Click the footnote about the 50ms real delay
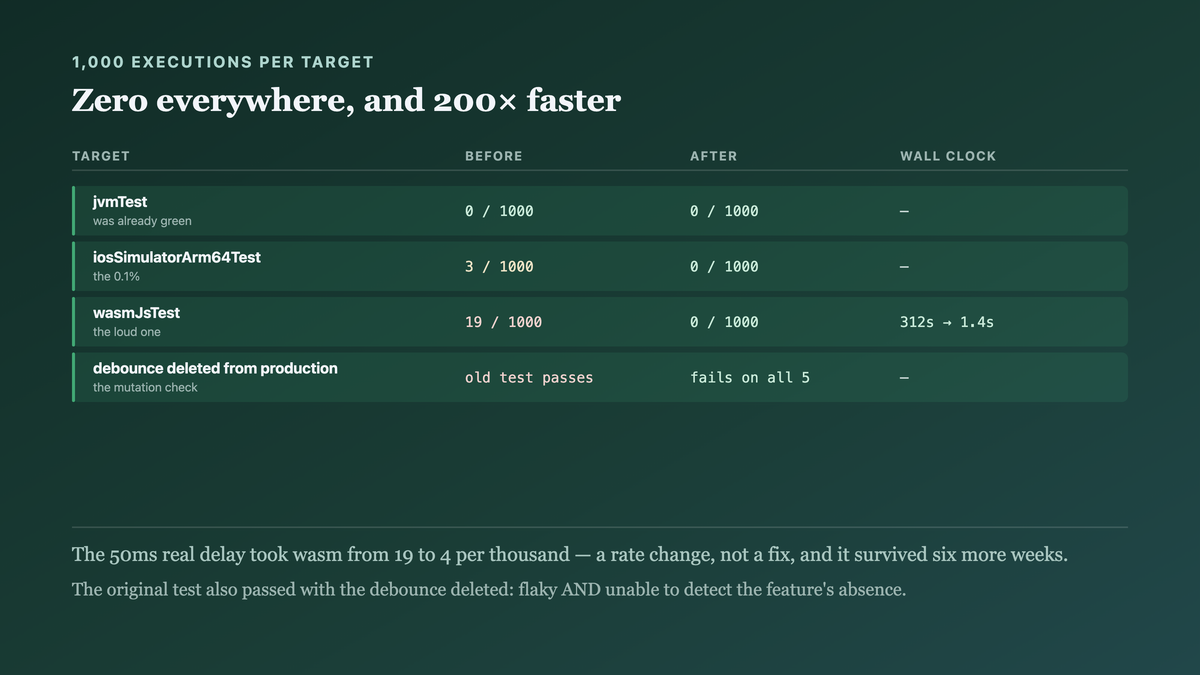The height and width of the screenshot is (675, 1200). coord(570,555)
